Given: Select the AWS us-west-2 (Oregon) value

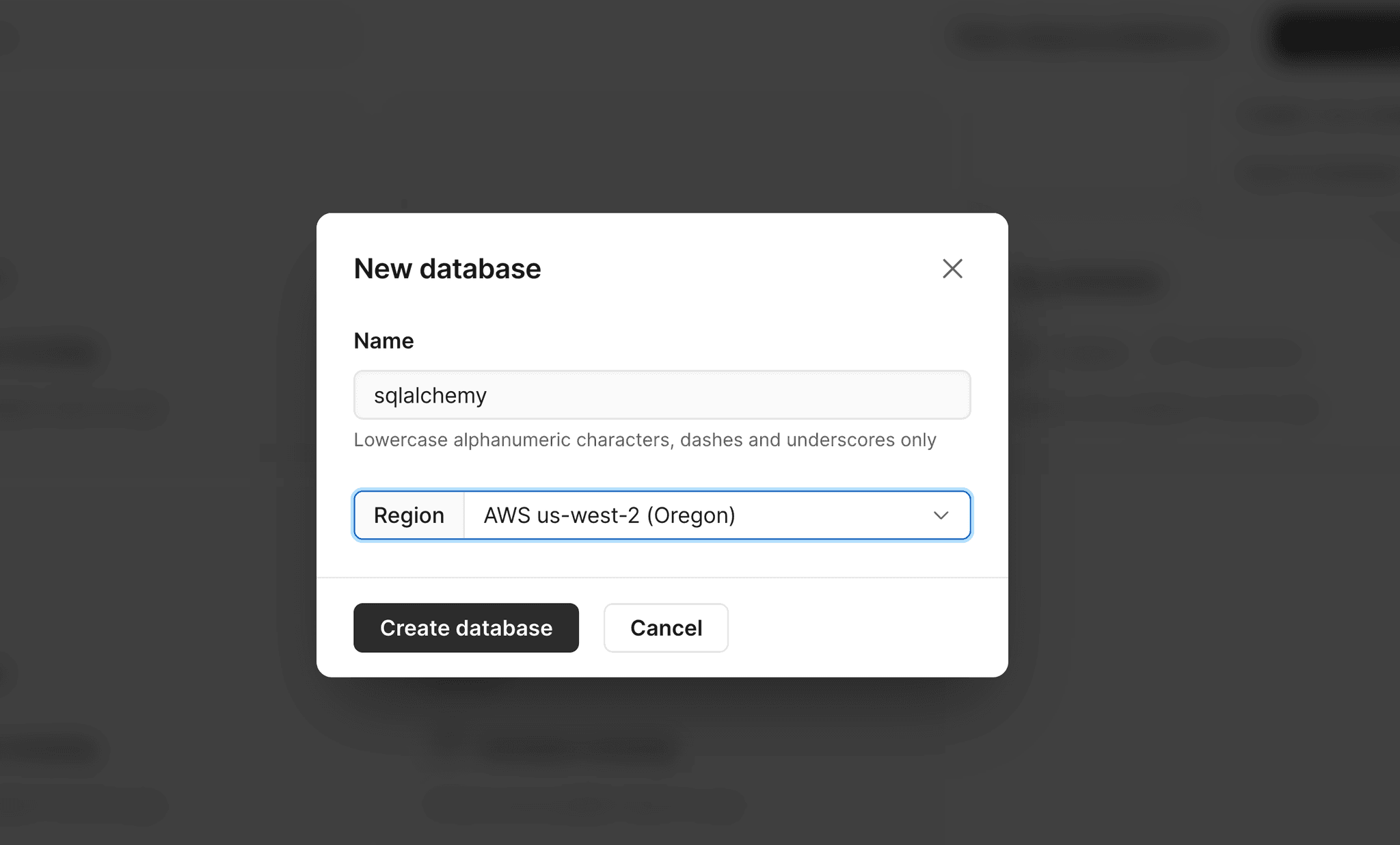Looking at the screenshot, I should (x=609, y=515).
